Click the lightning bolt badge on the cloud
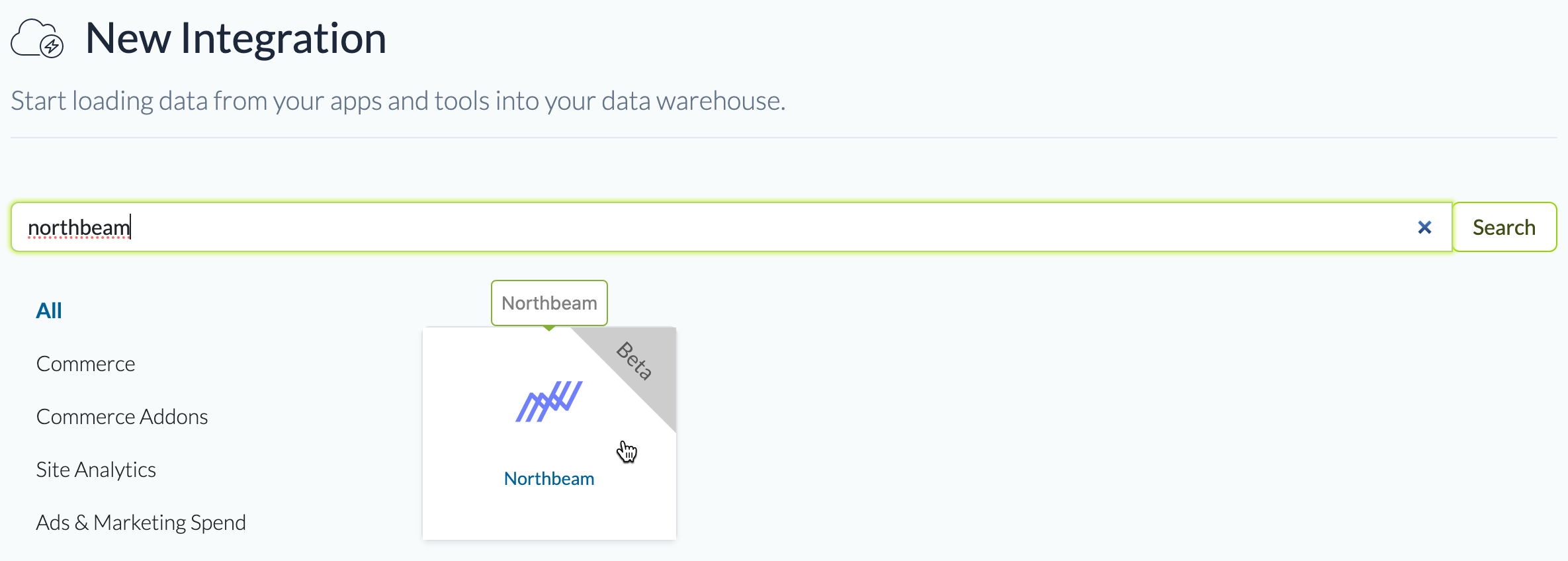The height and width of the screenshot is (561, 1568). 52,46
